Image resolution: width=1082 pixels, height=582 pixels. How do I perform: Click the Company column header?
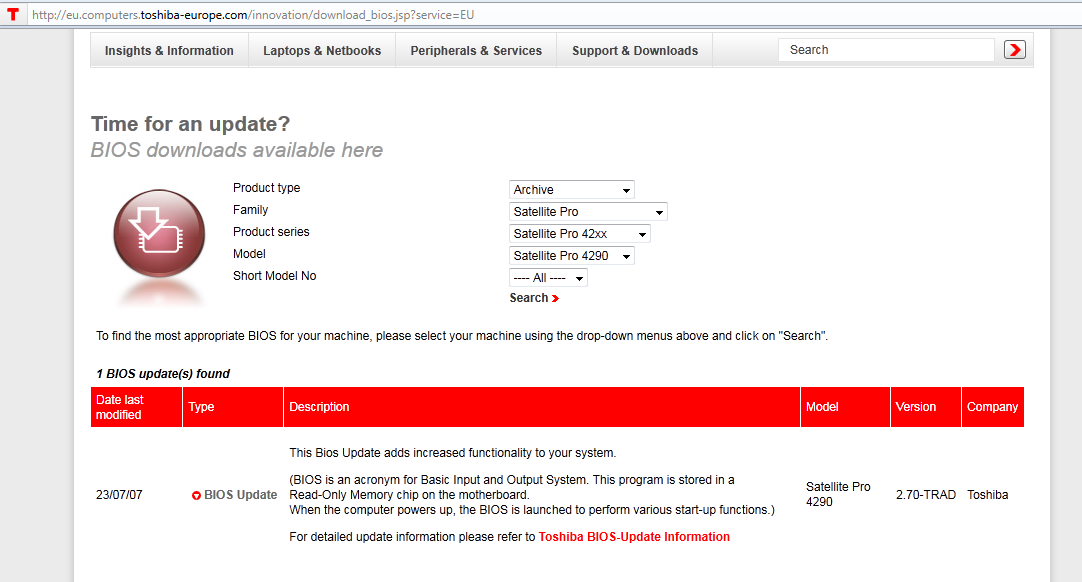click(992, 407)
